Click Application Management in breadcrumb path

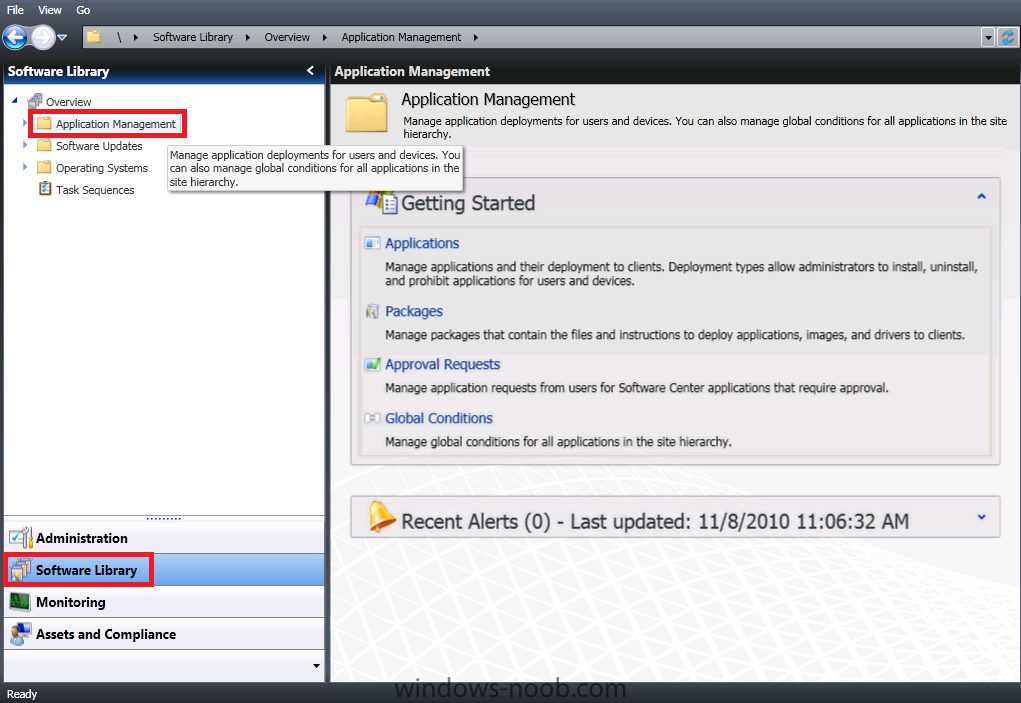(x=401, y=37)
